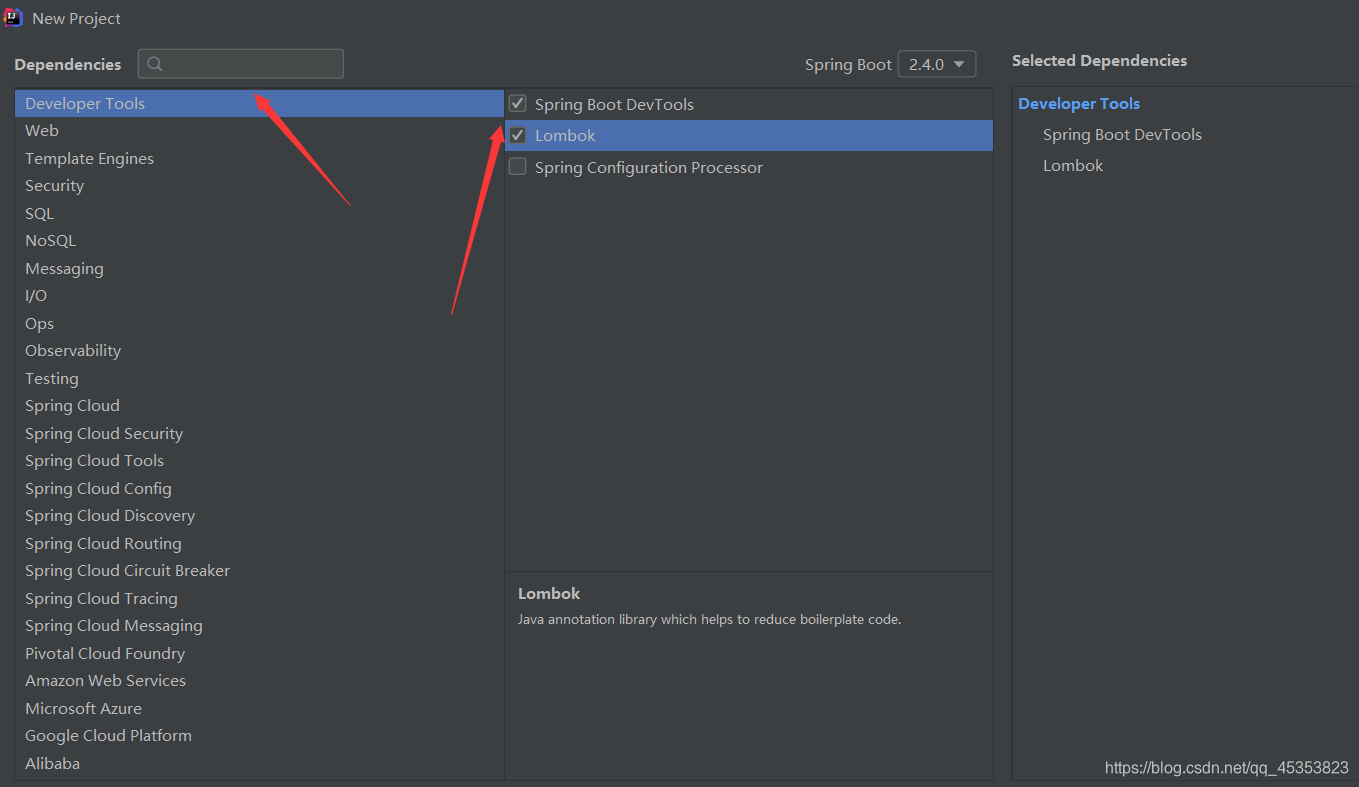Click Developer Tools heading in Selected Dependencies
The height and width of the screenshot is (787, 1359).
1079,103
